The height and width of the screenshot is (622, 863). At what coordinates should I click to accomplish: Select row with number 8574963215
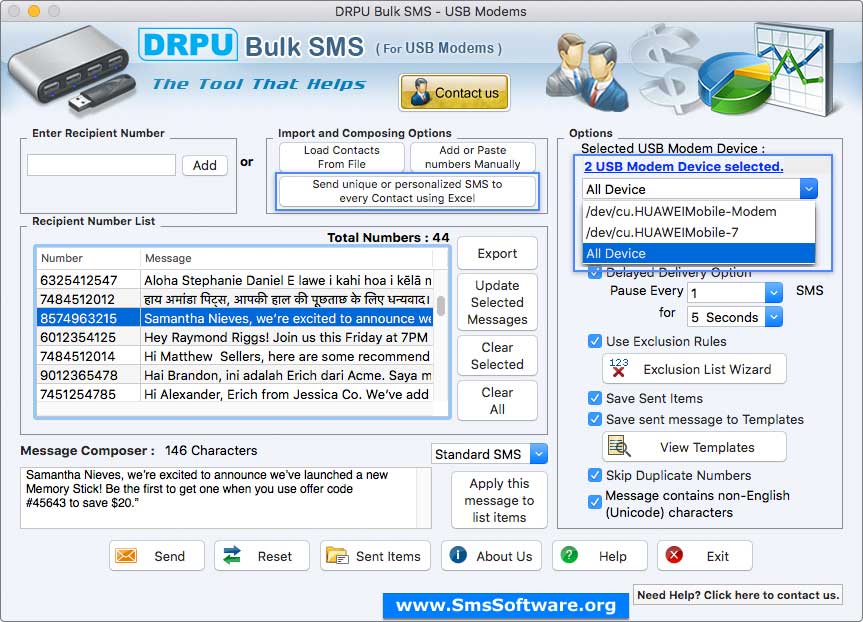[236, 318]
